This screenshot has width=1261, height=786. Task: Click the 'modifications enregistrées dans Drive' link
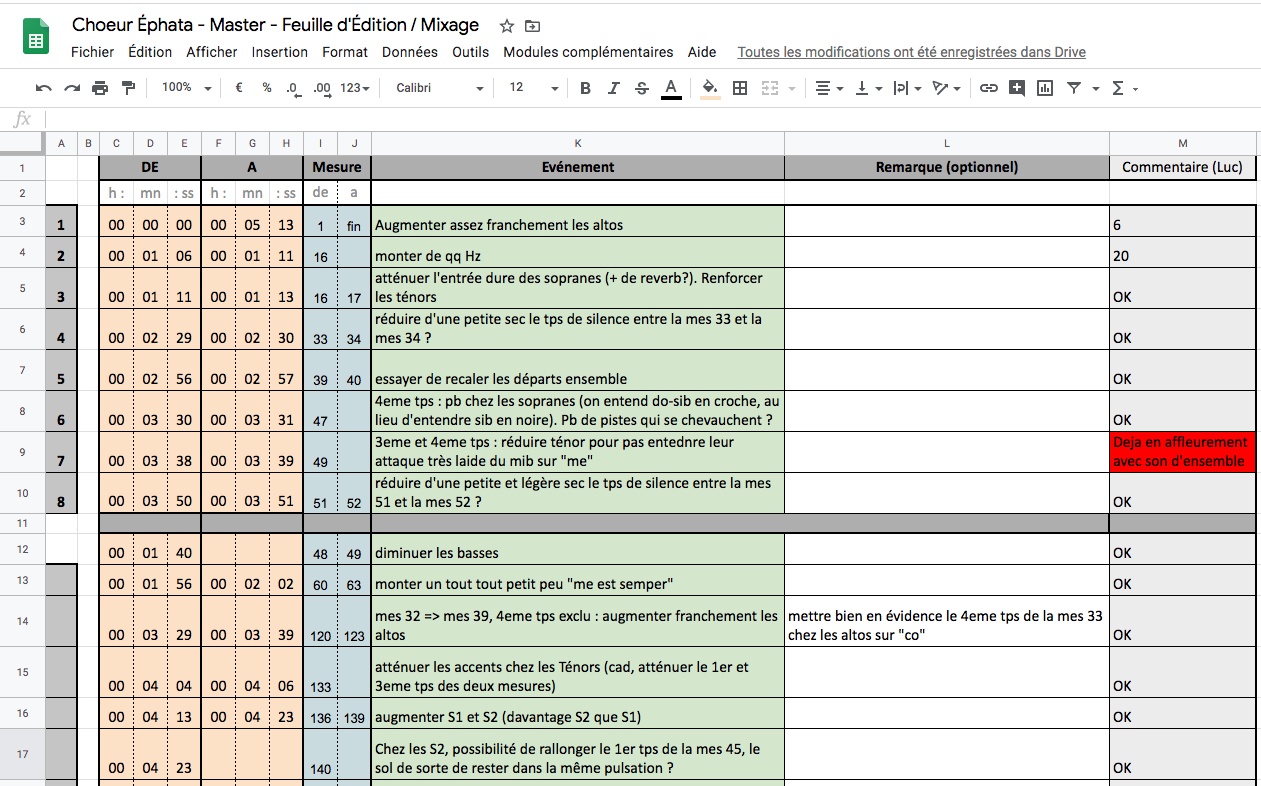coord(911,52)
